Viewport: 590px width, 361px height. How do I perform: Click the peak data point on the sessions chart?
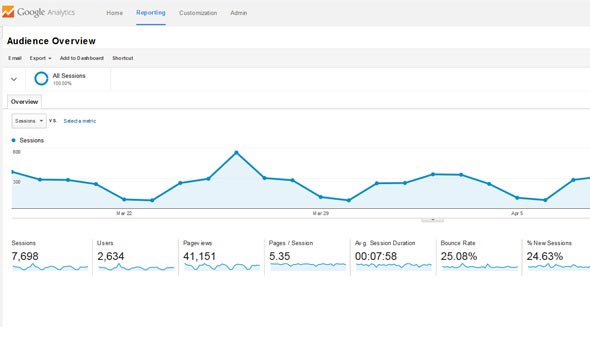tap(236, 152)
